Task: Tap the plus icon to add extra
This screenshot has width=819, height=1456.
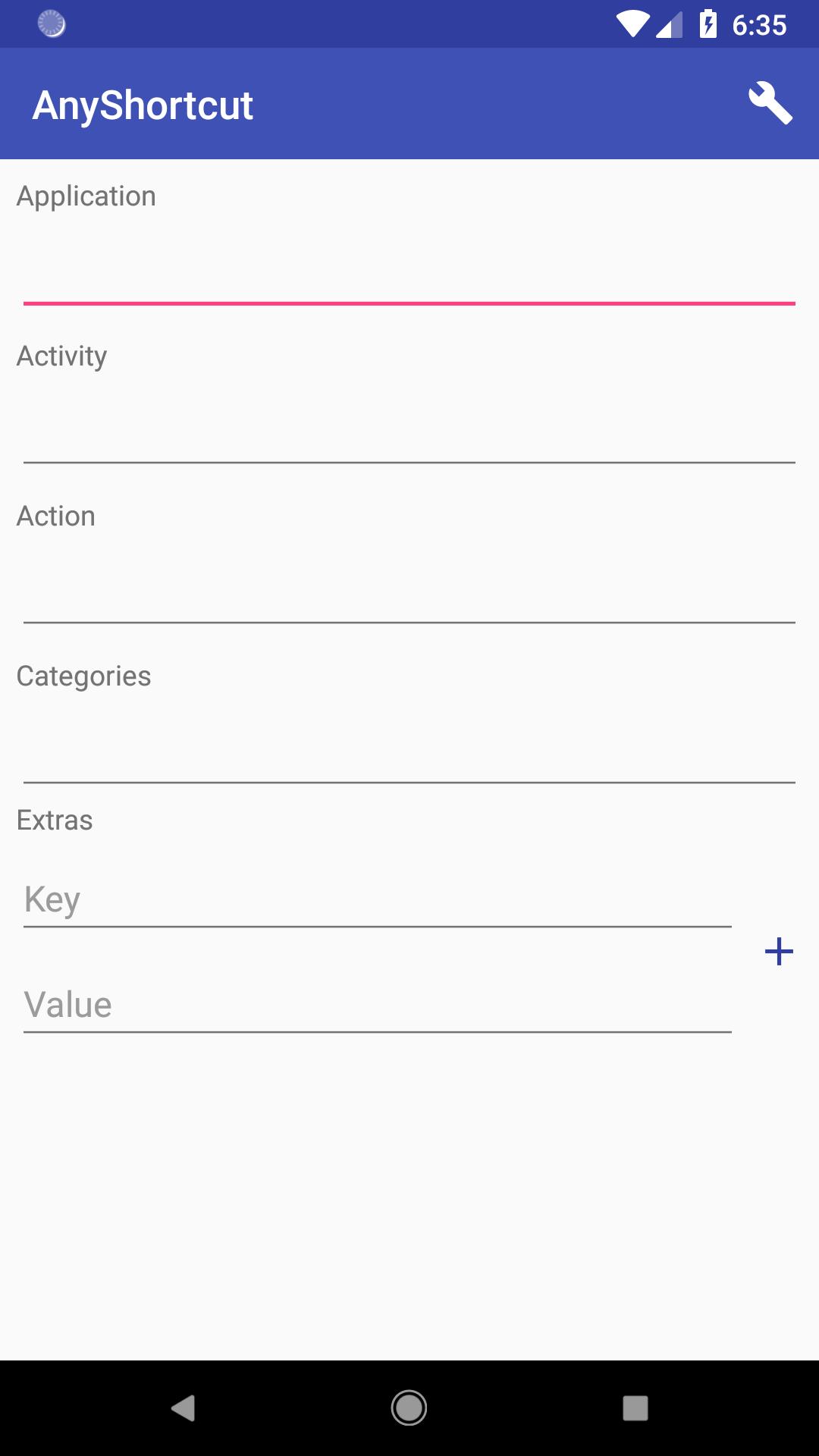Action: click(779, 952)
